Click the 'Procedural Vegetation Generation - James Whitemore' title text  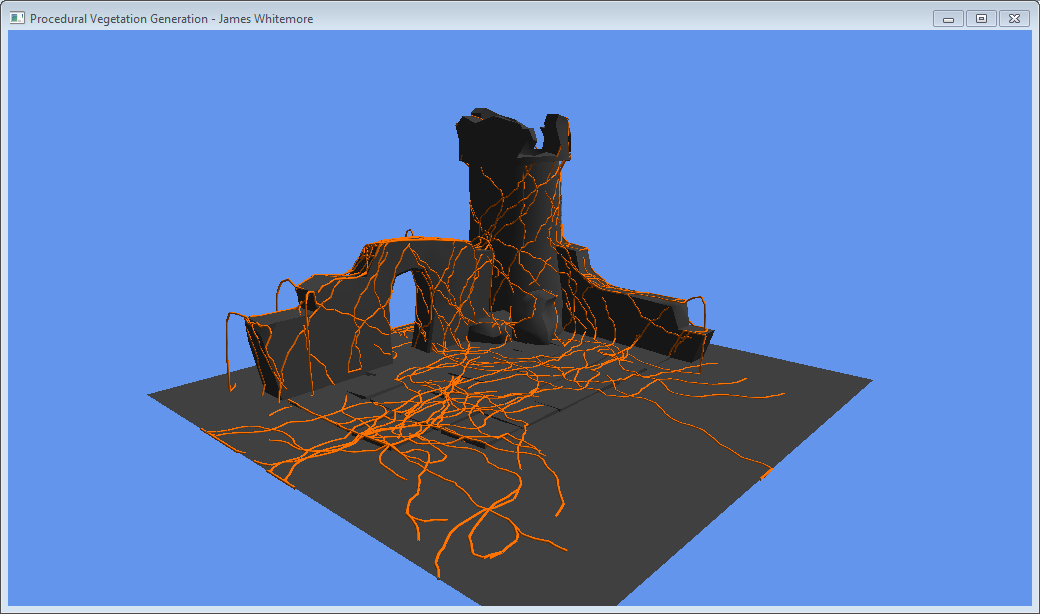[171, 19]
